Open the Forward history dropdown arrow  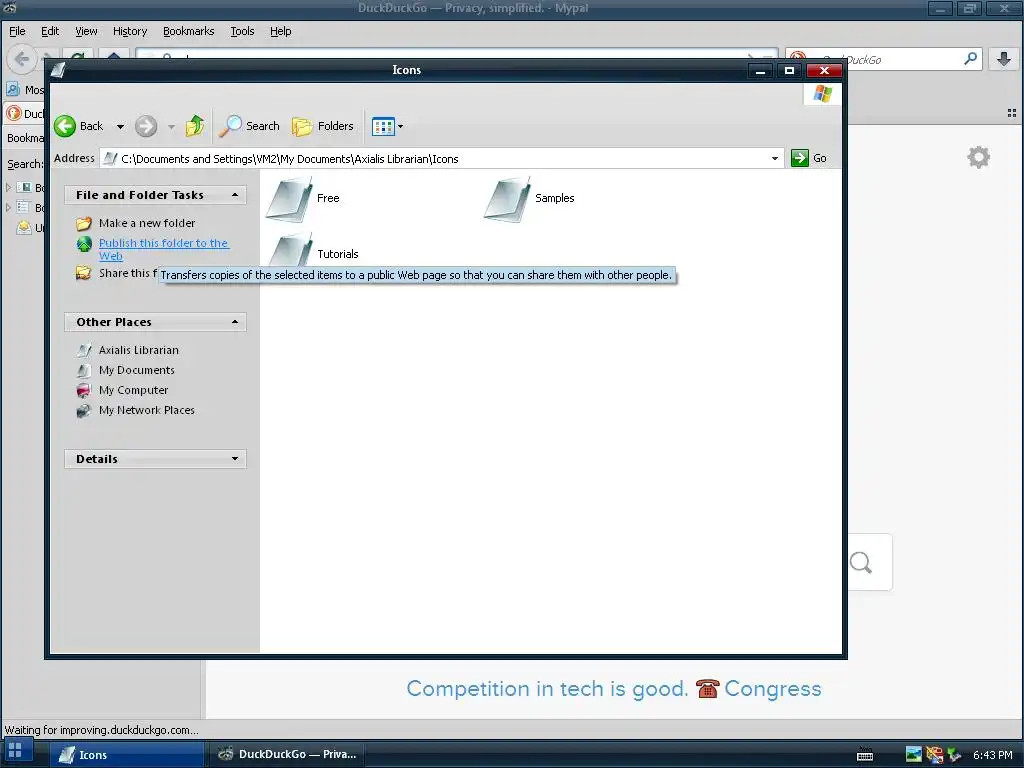pos(171,127)
